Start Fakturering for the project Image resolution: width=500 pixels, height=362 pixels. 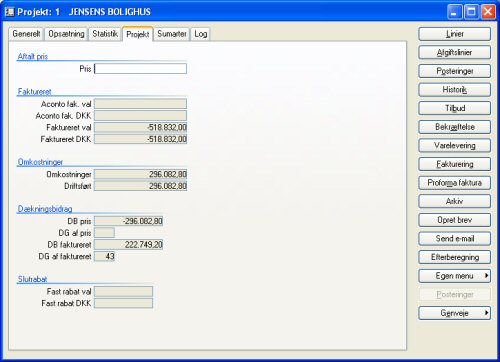tap(455, 164)
